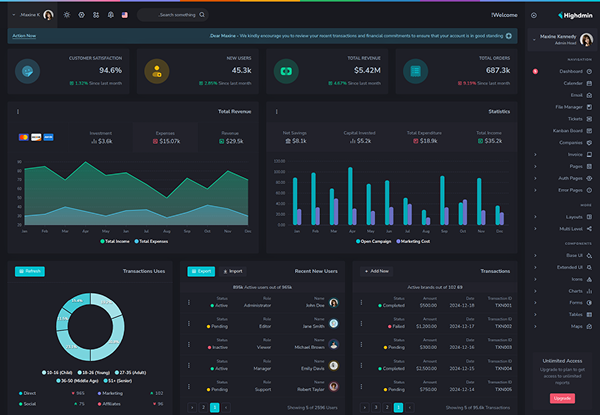Toggle the Marketing Cost legend series
This screenshot has height=416, width=600.
(x=413, y=241)
